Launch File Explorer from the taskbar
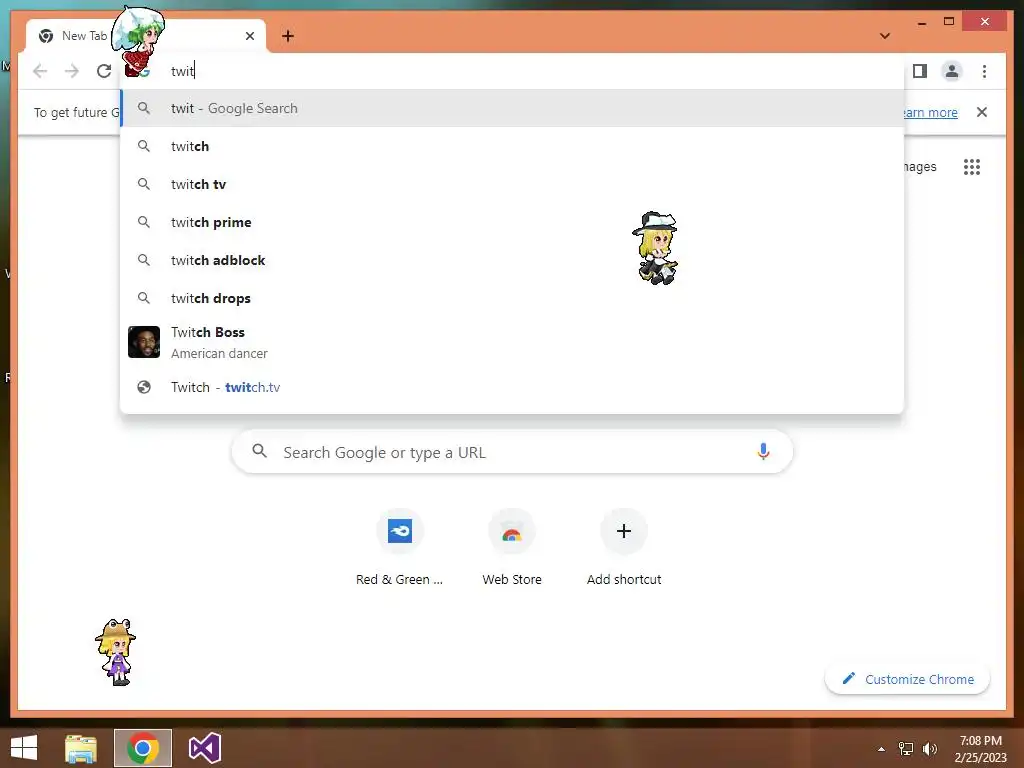This screenshot has width=1024, height=768. coord(81,748)
